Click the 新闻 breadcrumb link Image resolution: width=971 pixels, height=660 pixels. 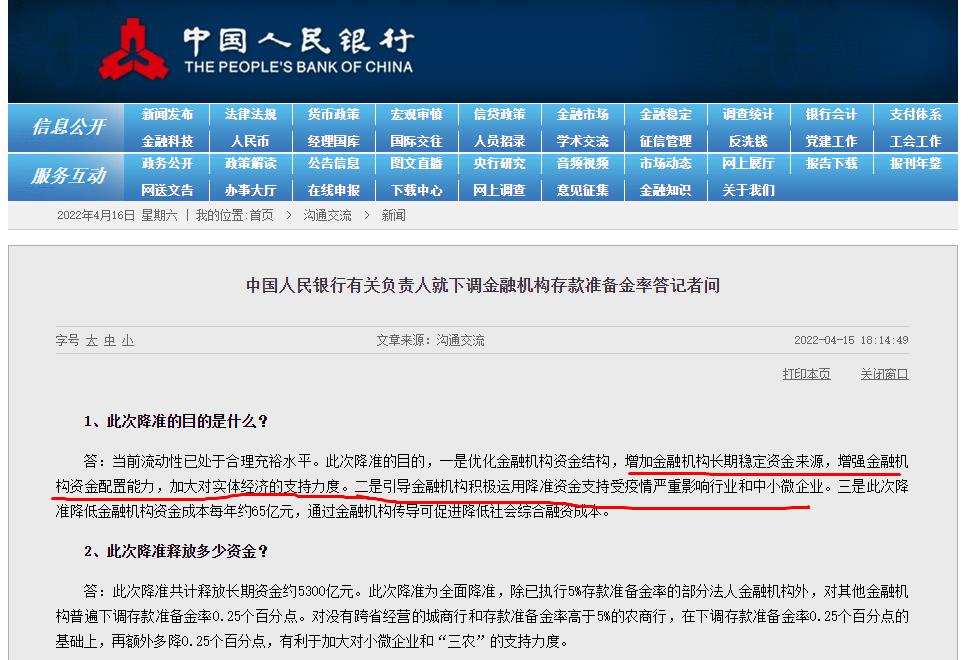pyautogui.click(x=393, y=215)
